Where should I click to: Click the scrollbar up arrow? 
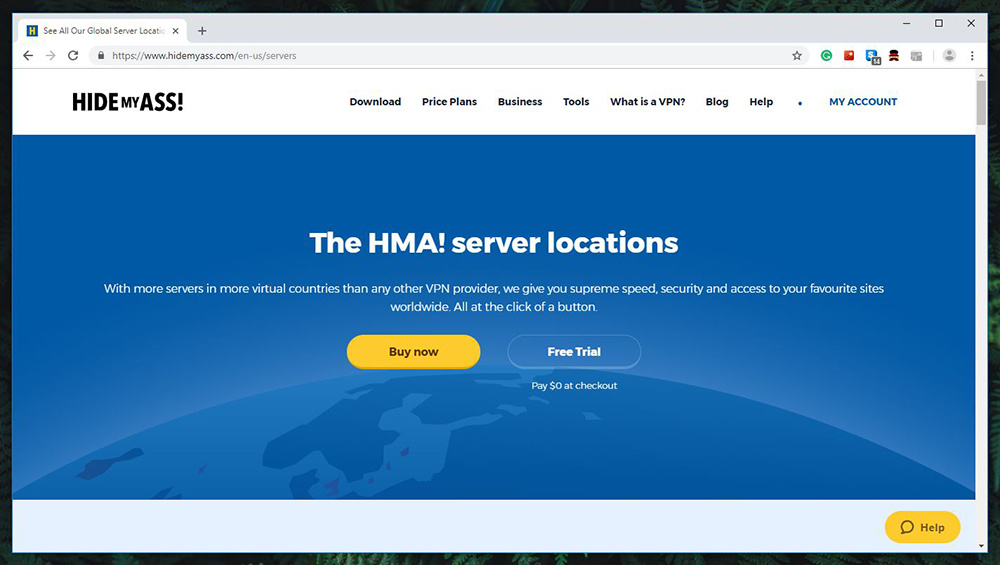click(x=981, y=75)
